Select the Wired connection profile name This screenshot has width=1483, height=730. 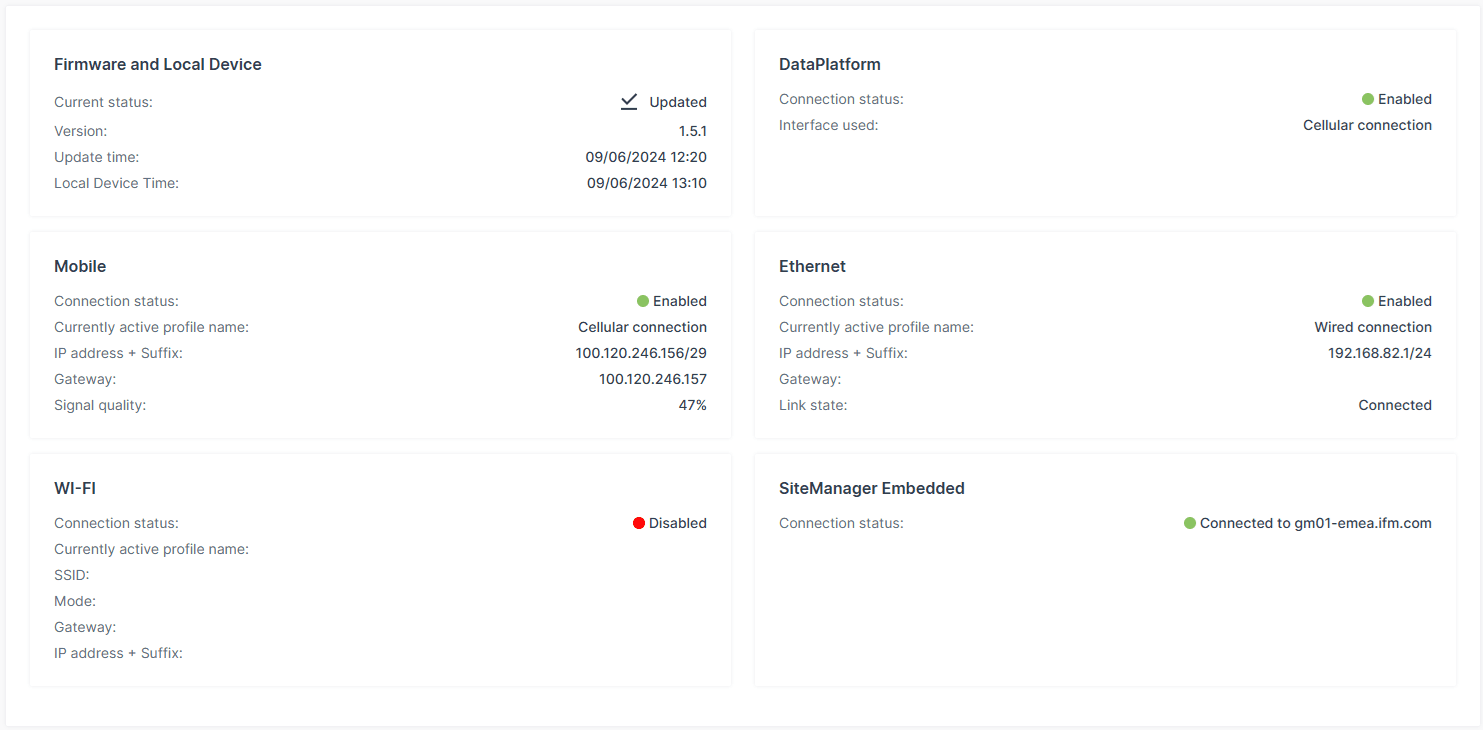(x=1372, y=327)
